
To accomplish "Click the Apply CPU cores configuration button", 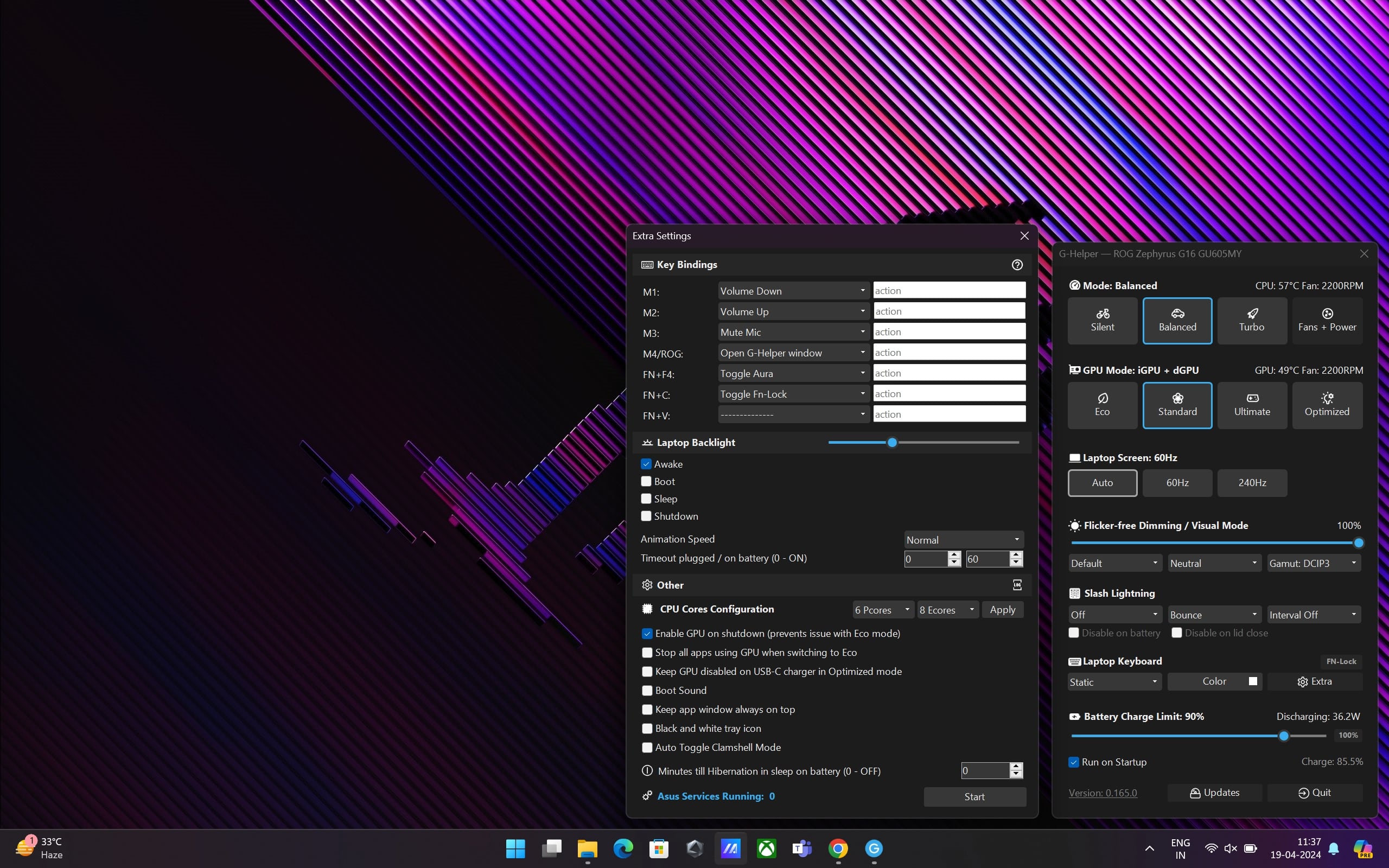I will (x=1002, y=609).
